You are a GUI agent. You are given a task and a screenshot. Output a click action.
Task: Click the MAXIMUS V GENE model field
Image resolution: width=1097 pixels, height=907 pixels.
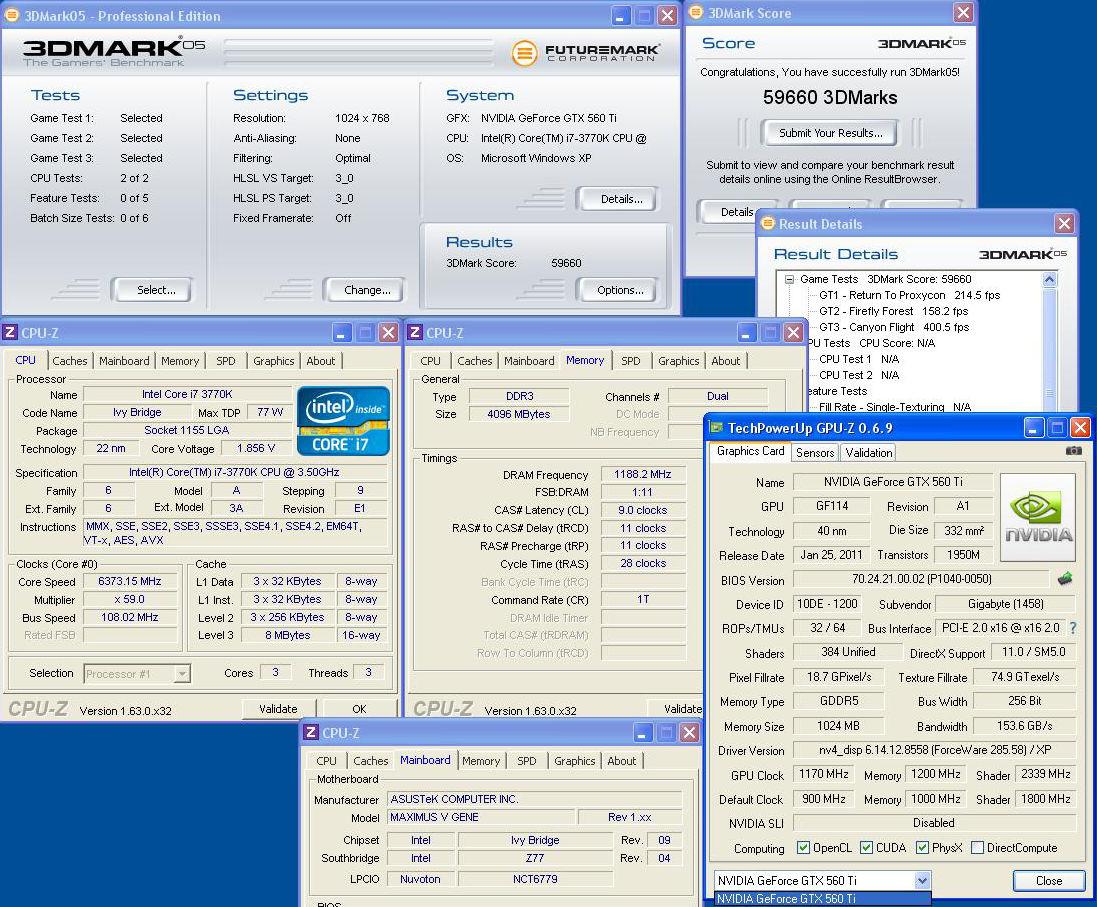[x=481, y=817]
